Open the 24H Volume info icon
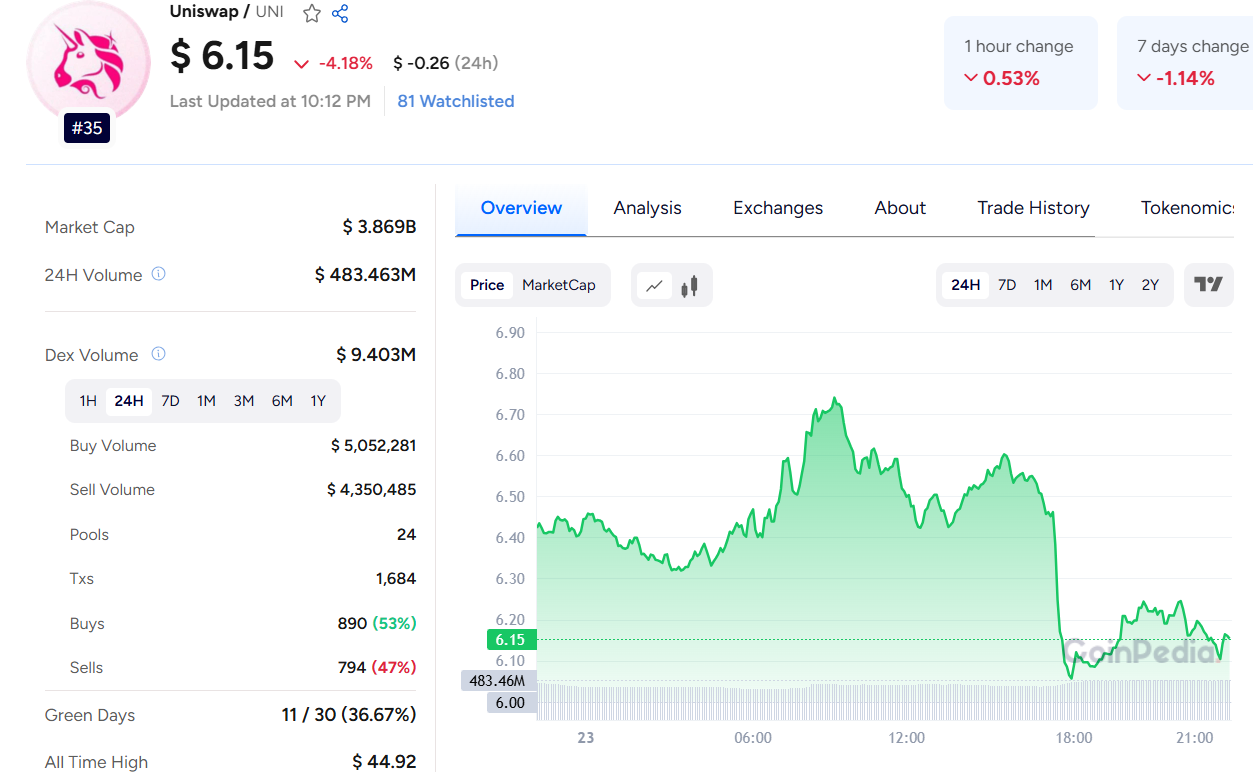 point(158,274)
